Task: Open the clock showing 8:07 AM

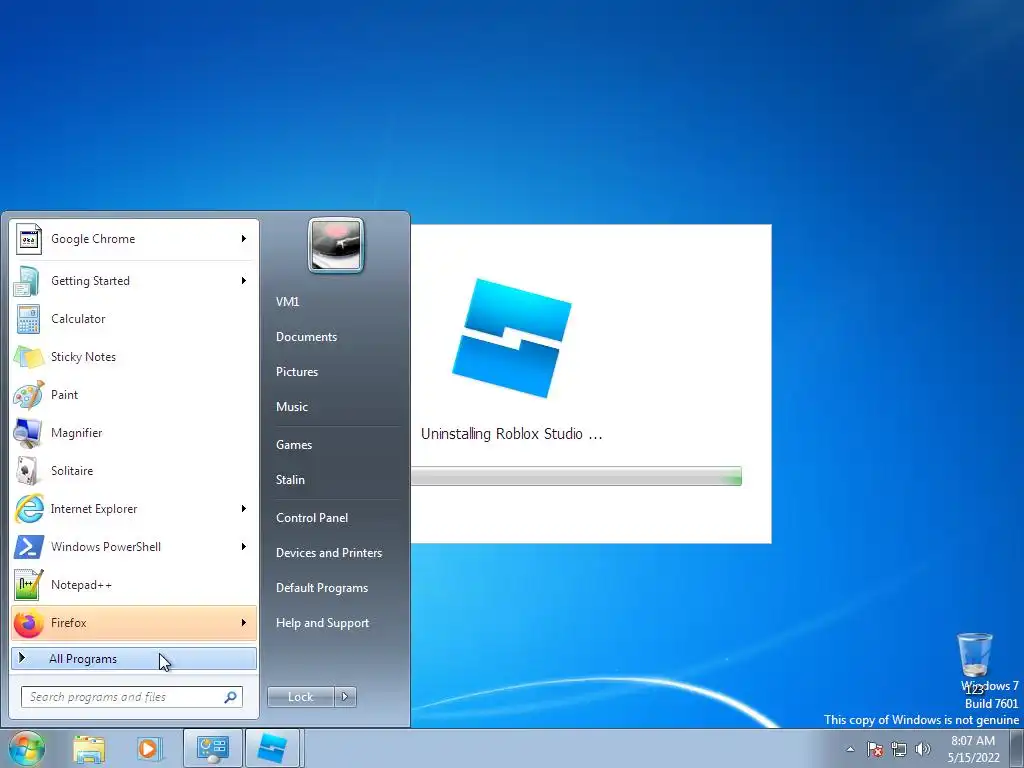Action: pyautogui.click(x=974, y=749)
